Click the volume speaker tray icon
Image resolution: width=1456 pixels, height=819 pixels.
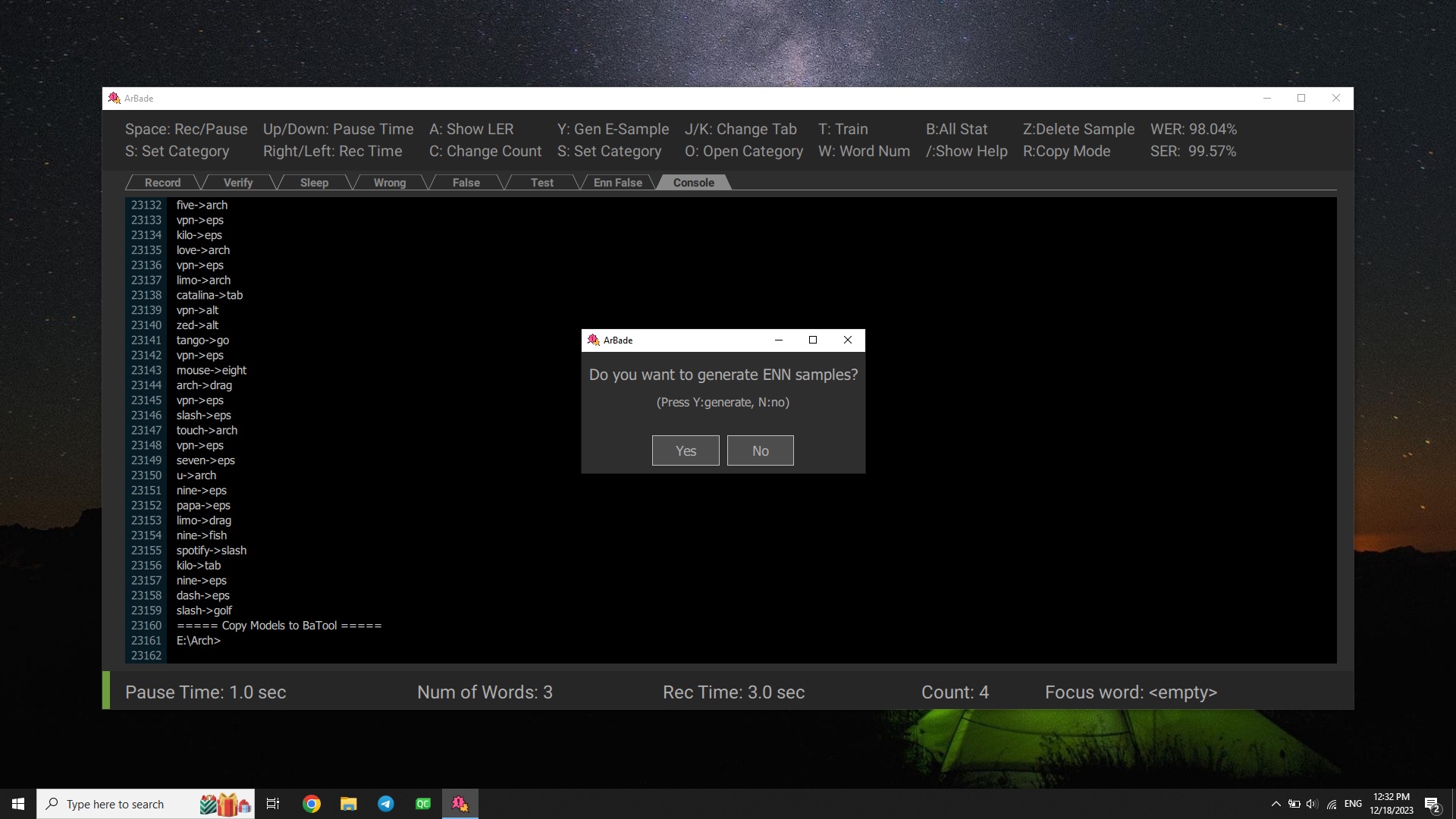click(x=1312, y=804)
